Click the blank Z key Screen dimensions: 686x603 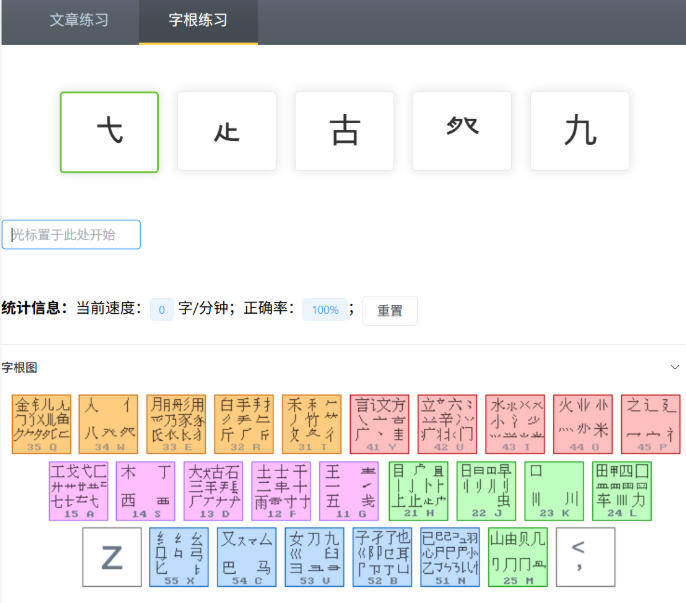(112, 557)
